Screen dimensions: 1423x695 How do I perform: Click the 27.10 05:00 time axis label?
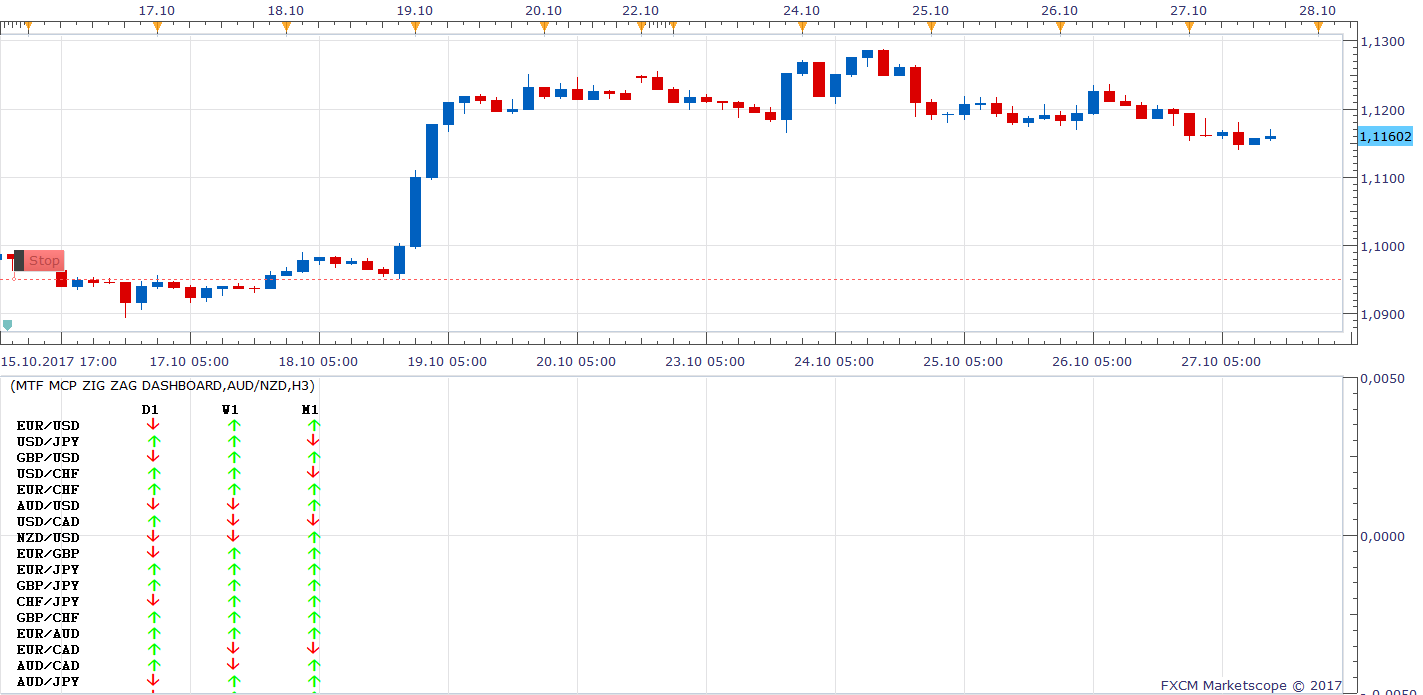(x=1222, y=361)
